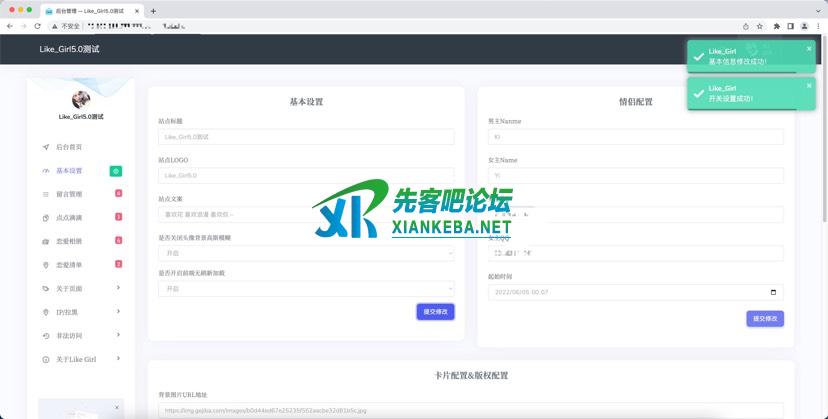Screen dimensions: 828x419
Task: Click the bookmark star icon in address bar
Action: (760, 26)
